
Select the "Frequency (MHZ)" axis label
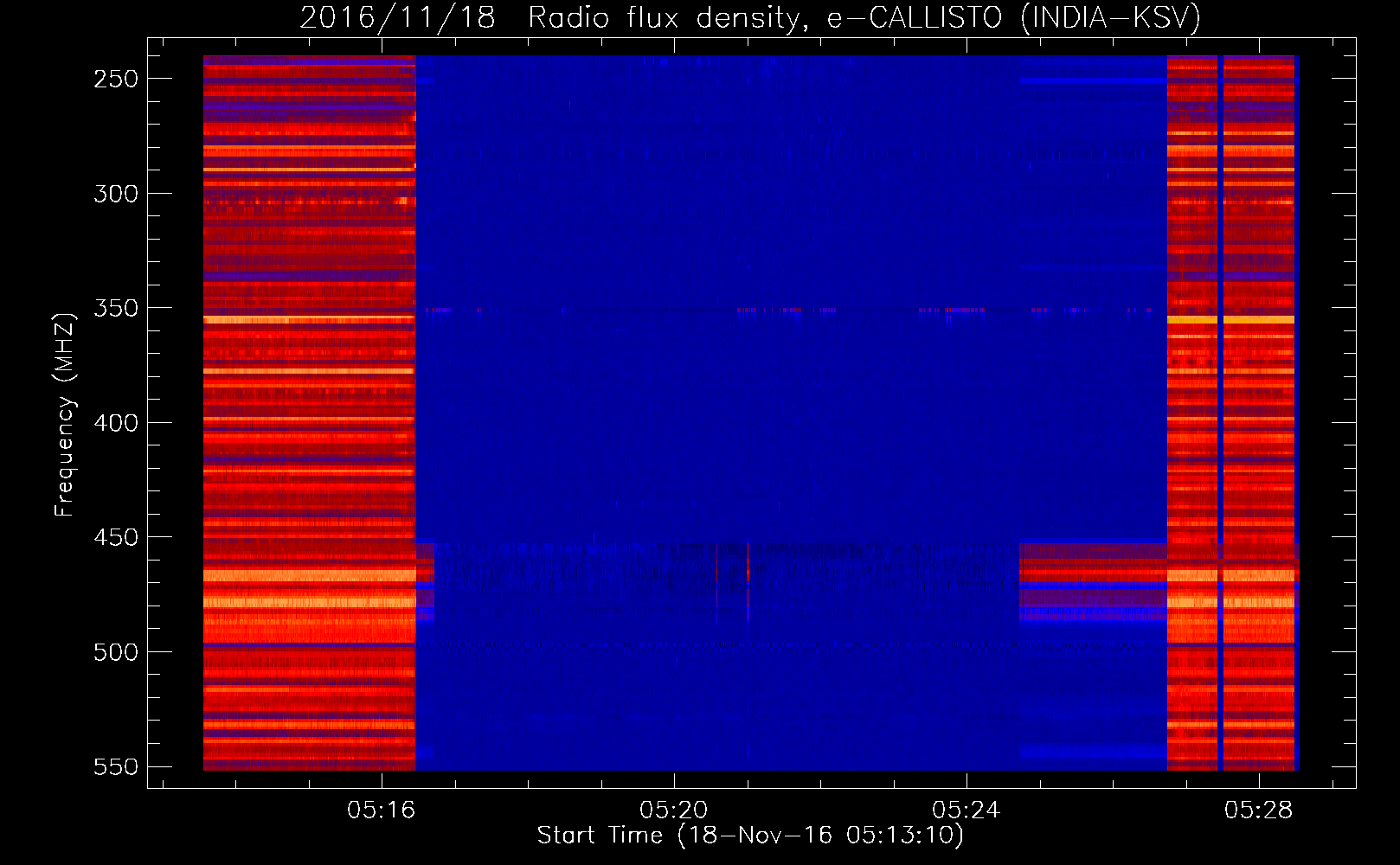tap(65, 415)
